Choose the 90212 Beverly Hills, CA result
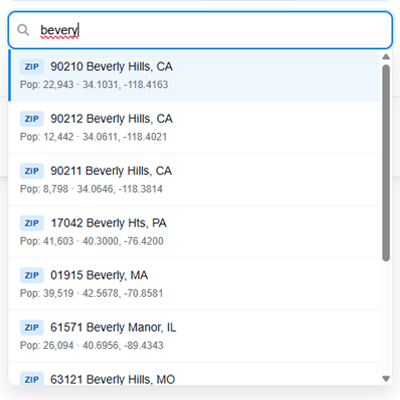This screenshot has height=400, width=400. (194, 128)
